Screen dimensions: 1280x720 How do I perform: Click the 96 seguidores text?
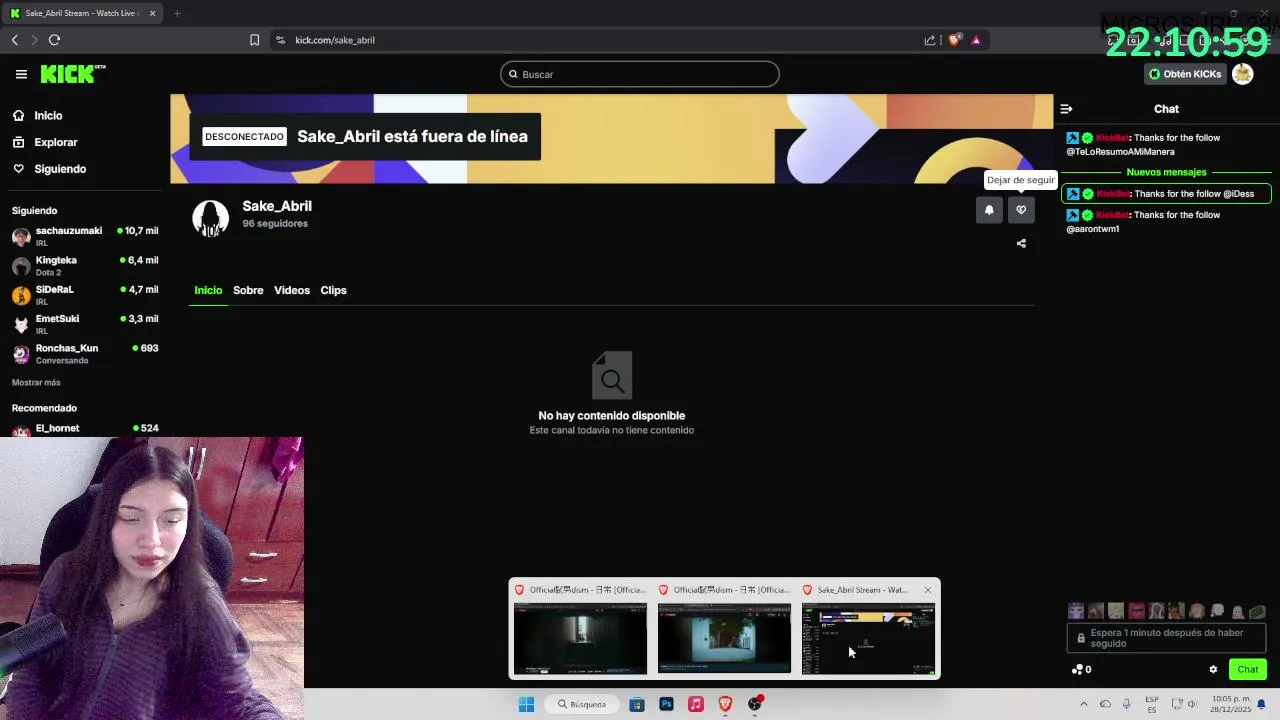click(275, 224)
